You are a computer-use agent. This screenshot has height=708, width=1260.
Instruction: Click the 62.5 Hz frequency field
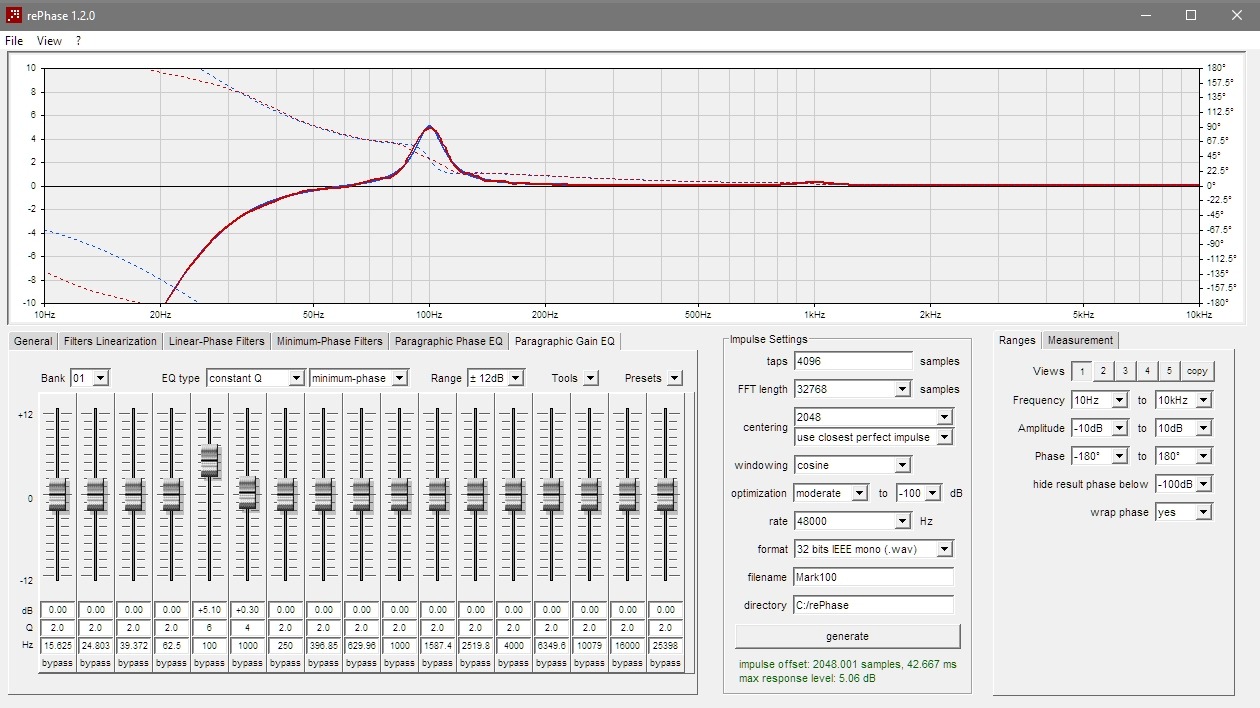click(171, 646)
